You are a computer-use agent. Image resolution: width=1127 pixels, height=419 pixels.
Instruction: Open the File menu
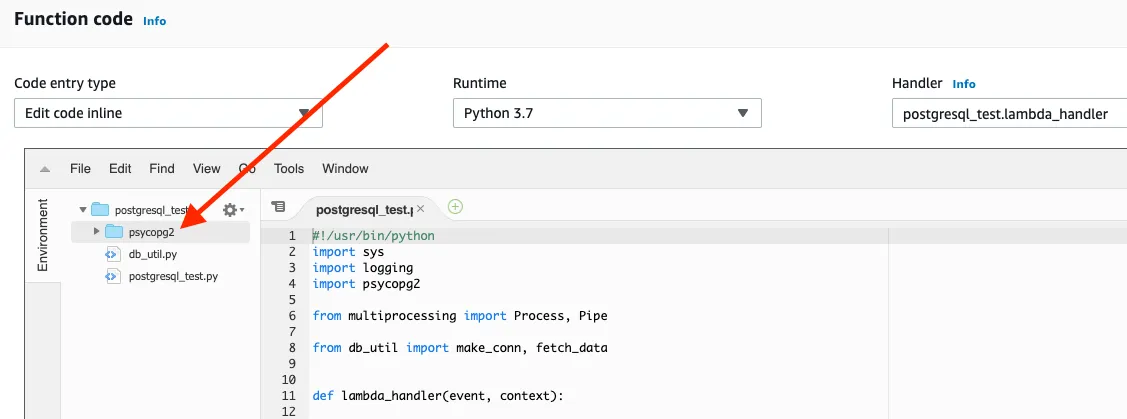(80, 169)
